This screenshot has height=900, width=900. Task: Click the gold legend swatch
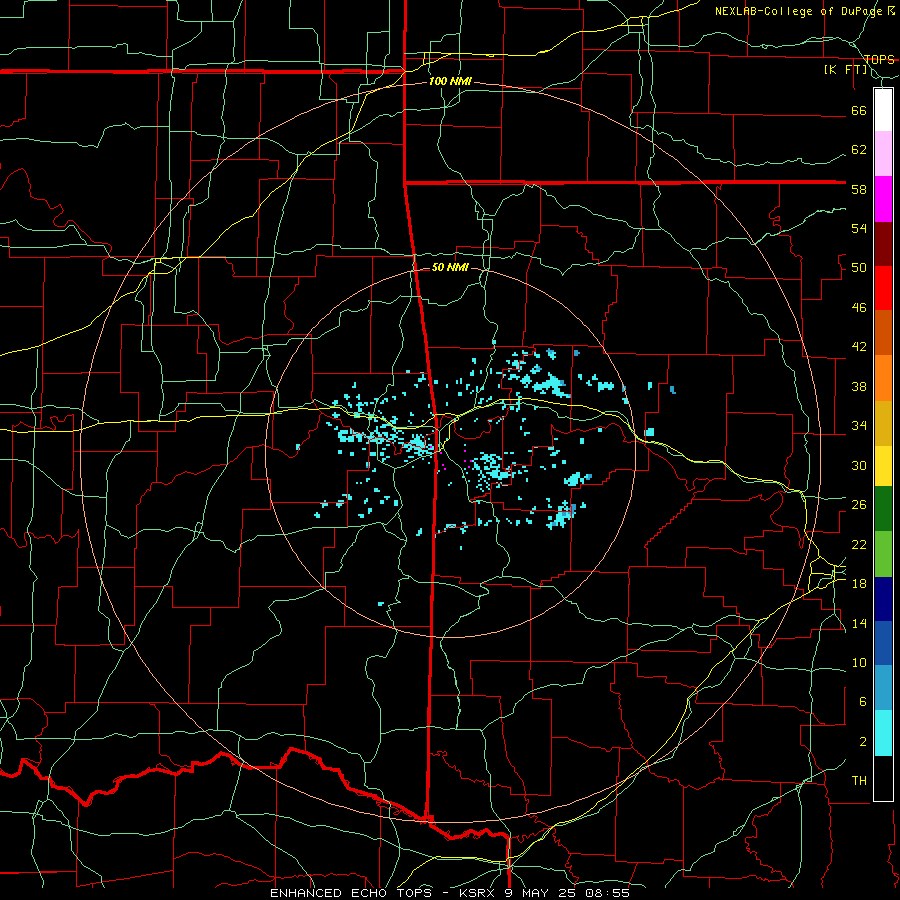point(883,423)
